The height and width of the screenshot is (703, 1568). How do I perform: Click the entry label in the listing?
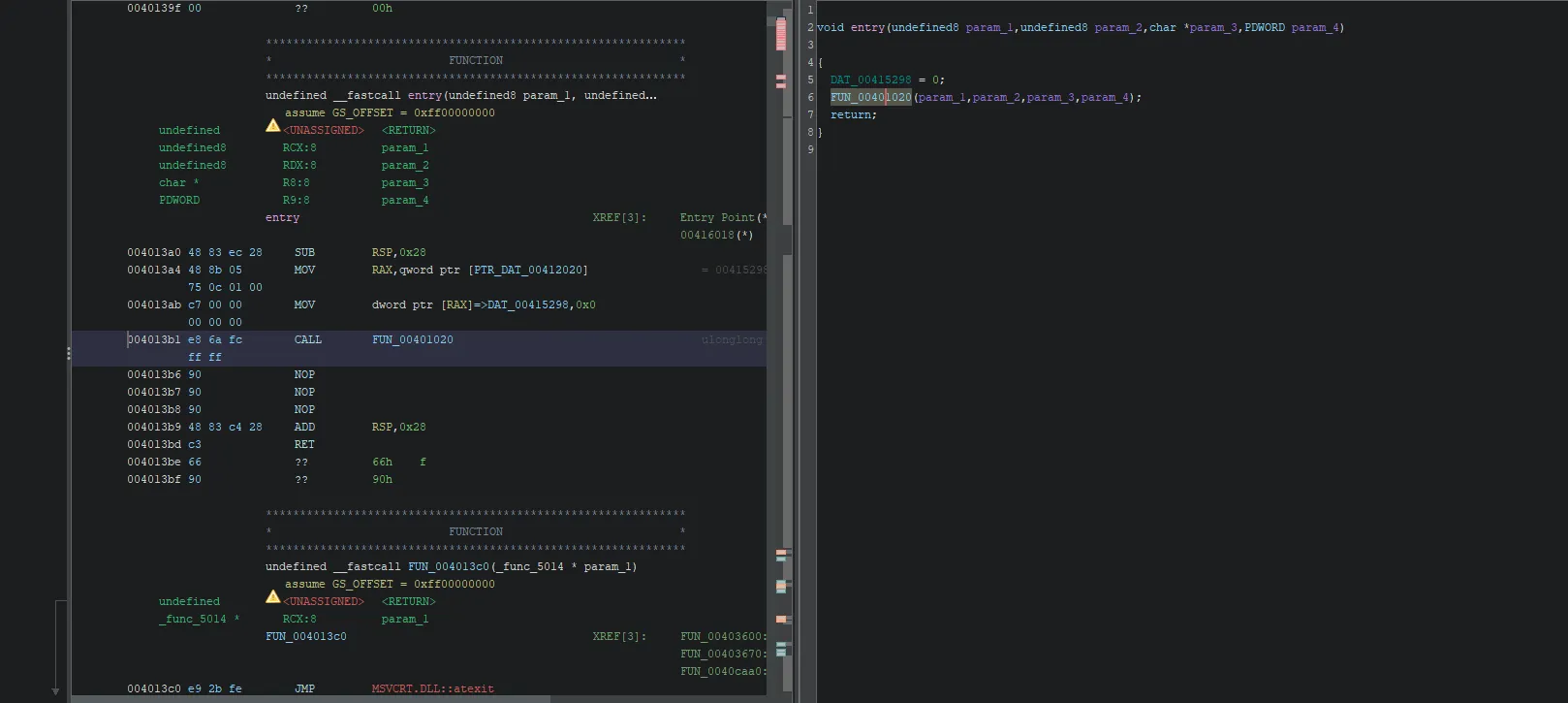click(x=282, y=218)
